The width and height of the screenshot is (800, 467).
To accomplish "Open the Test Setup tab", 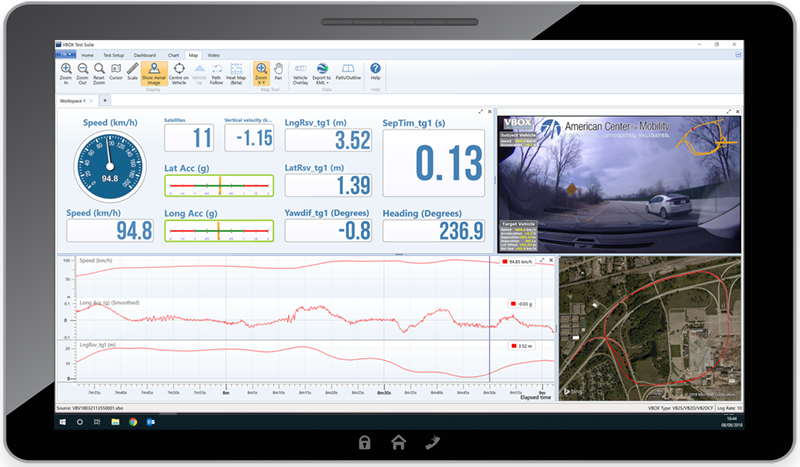I will [112, 54].
